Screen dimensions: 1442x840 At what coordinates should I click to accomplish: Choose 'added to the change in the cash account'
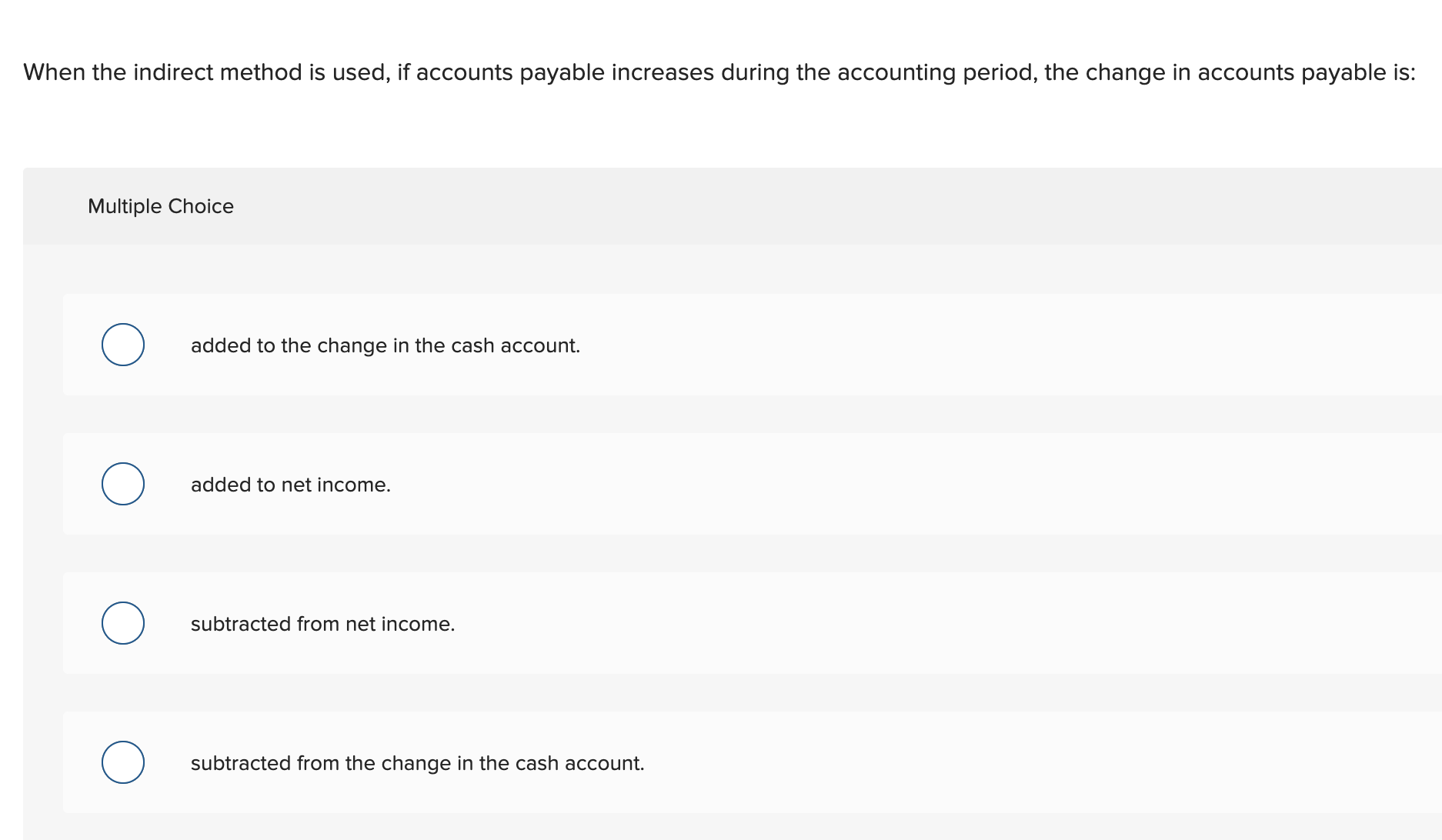[x=122, y=345]
